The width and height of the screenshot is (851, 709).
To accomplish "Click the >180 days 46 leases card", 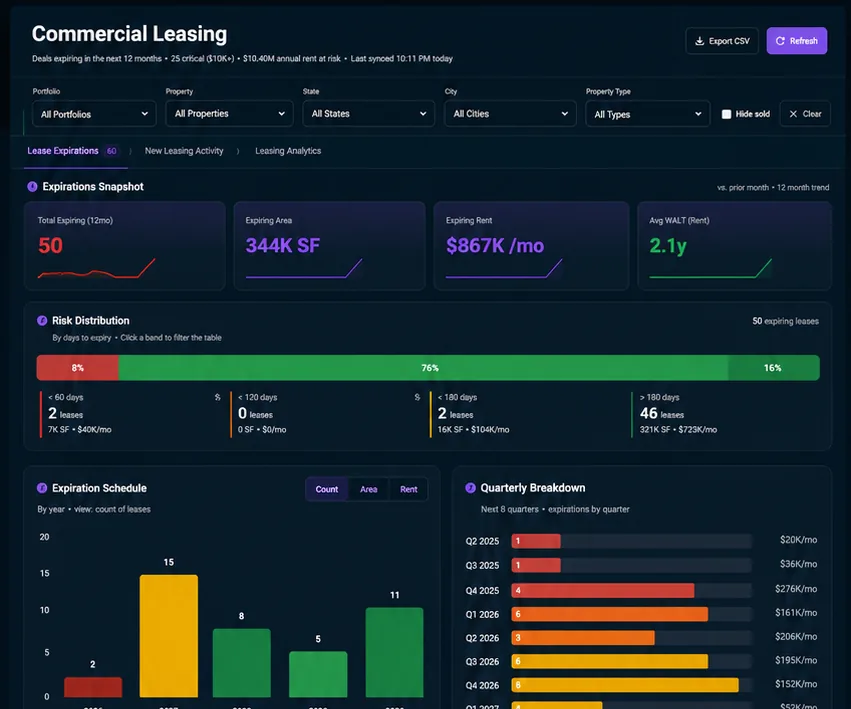I will coord(726,414).
